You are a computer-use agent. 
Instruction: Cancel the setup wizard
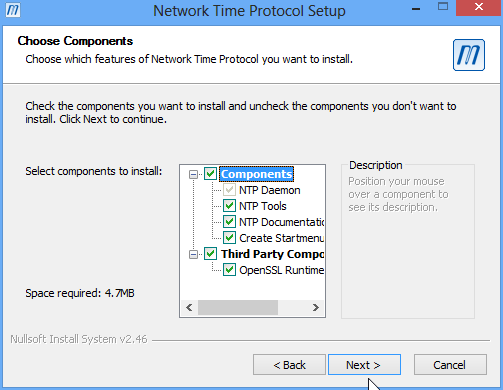point(450,365)
